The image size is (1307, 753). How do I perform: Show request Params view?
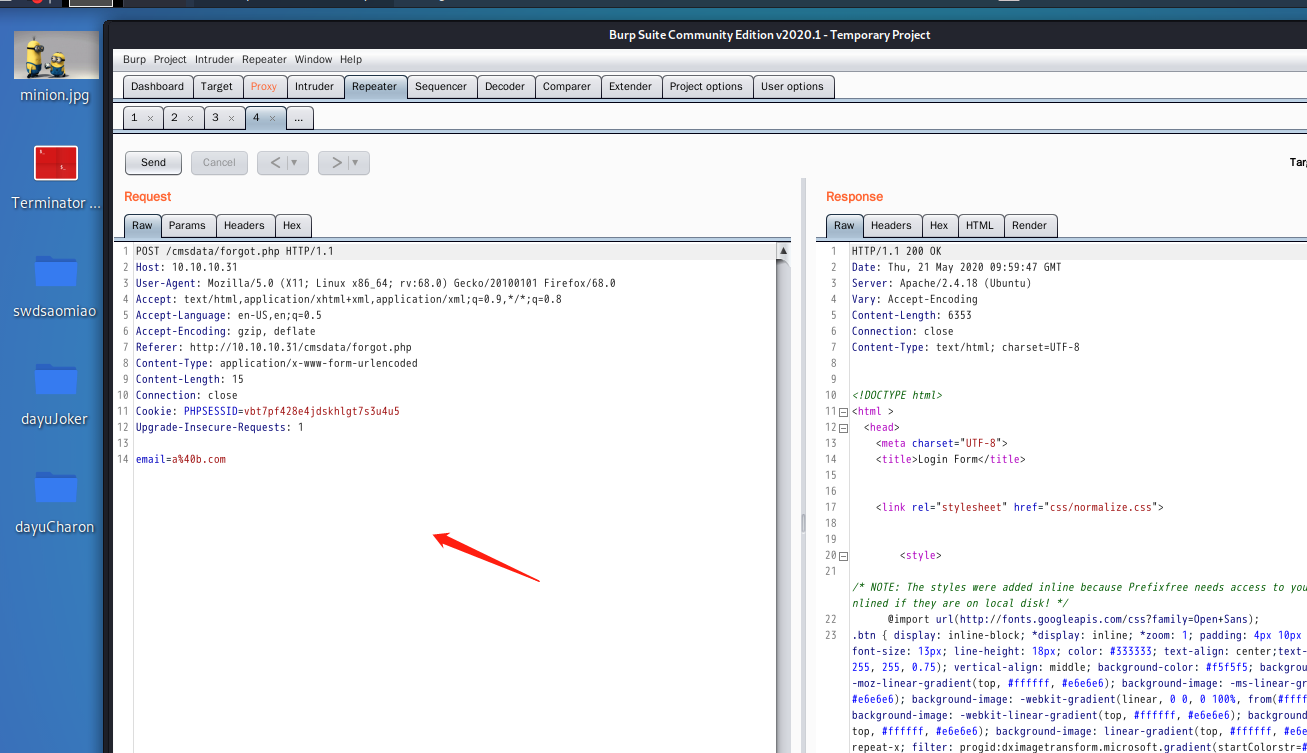(187, 225)
